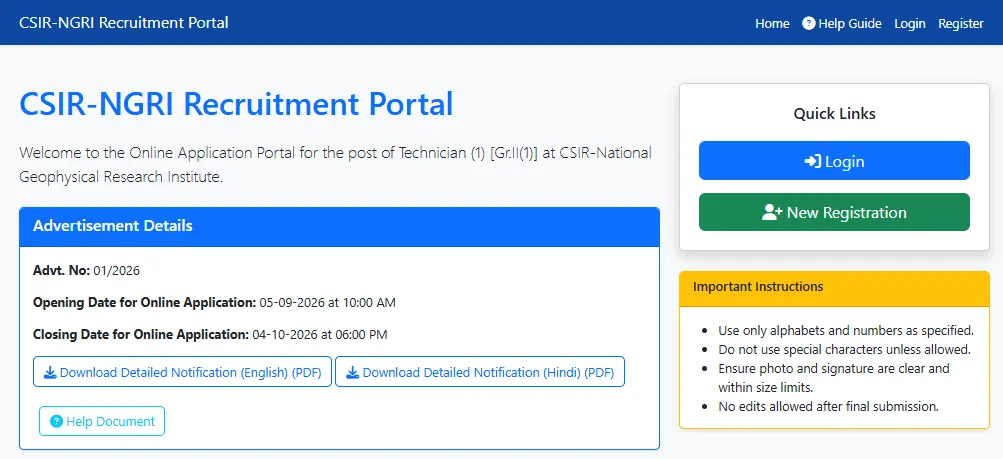Click the green New Registration button

pos(834,212)
